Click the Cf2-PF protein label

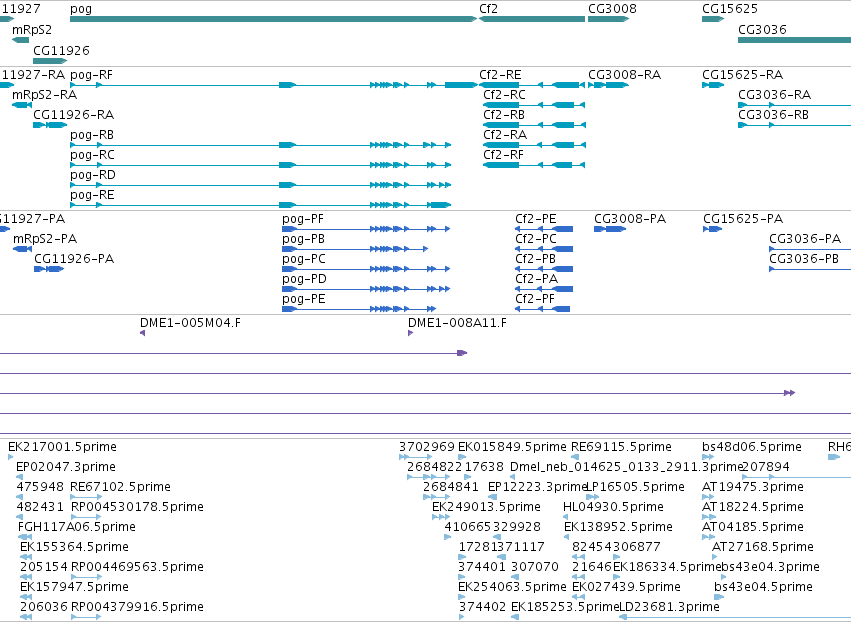tap(535, 299)
